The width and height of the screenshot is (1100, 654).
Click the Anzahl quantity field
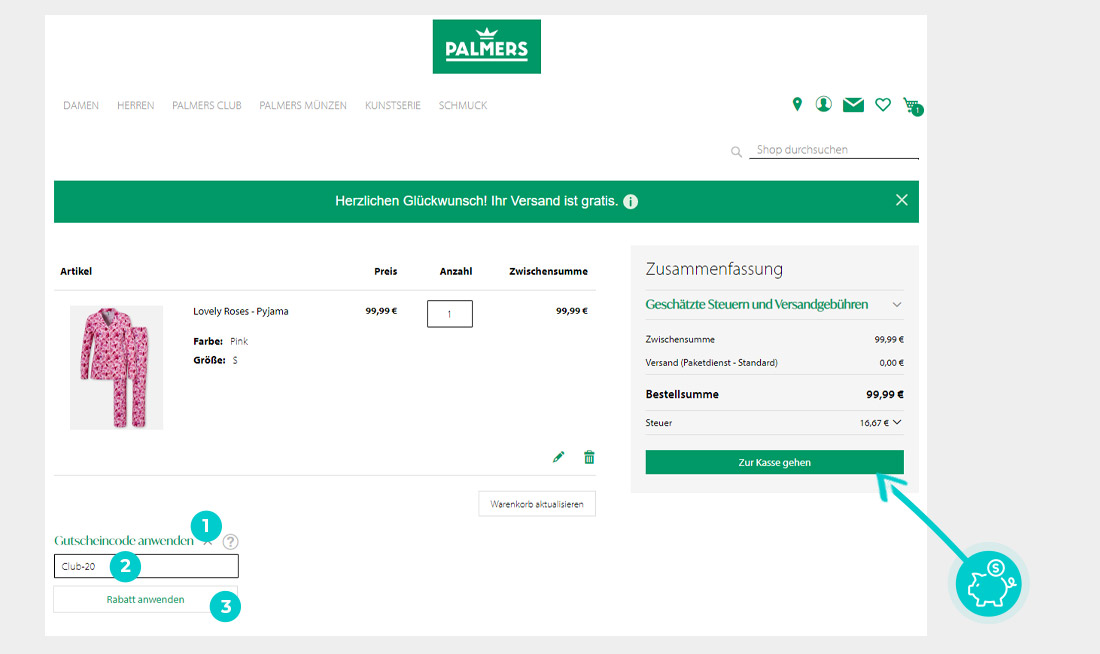click(x=450, y=314)
